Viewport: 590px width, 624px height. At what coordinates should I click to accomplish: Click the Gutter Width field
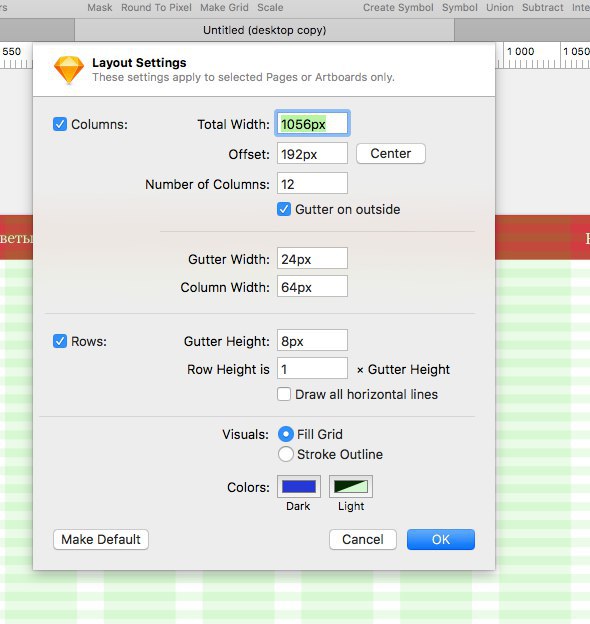tap(312, 259)
